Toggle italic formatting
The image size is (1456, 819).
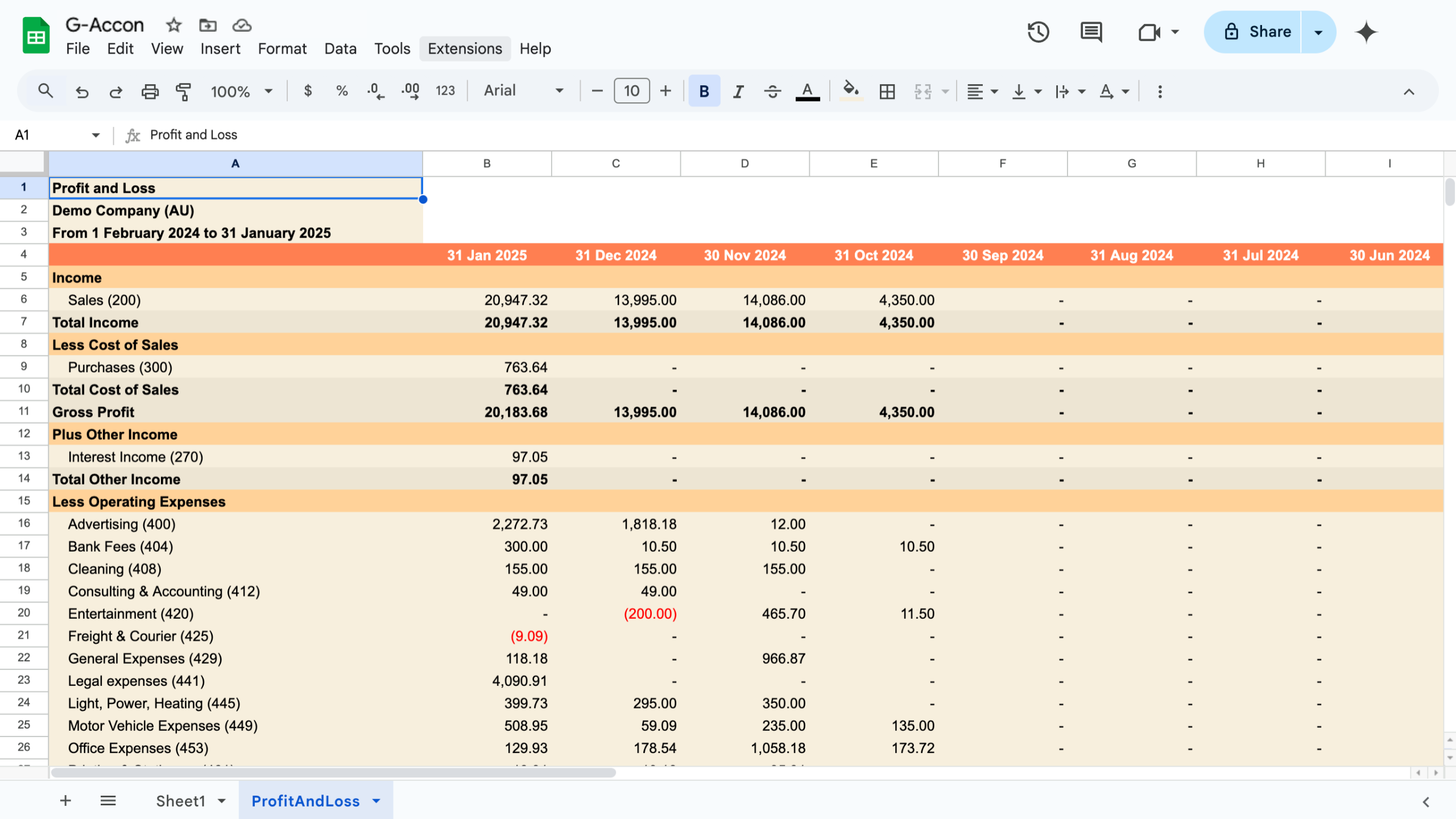pos(738,91)
